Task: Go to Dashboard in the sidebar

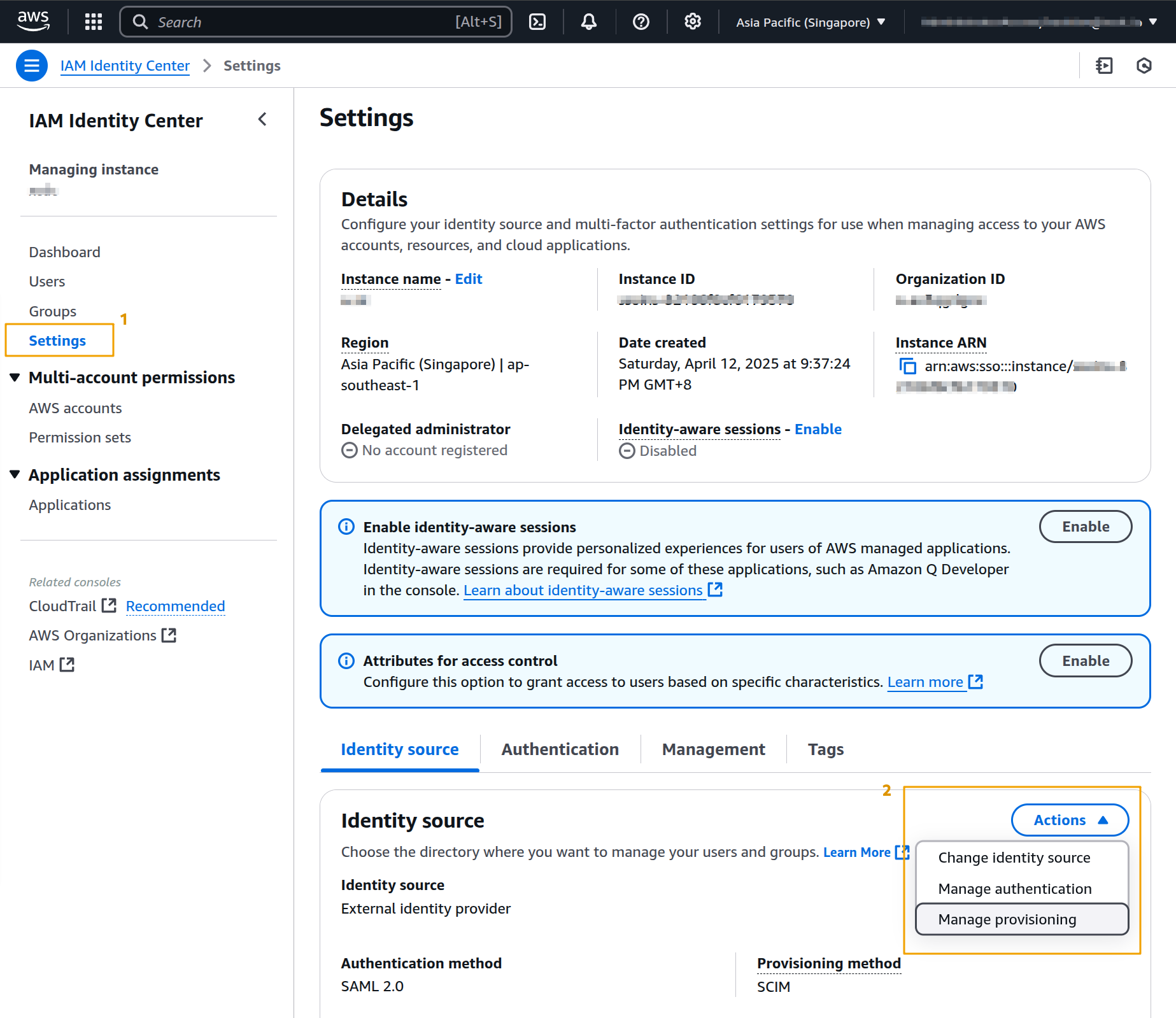Action: [64, 252]
